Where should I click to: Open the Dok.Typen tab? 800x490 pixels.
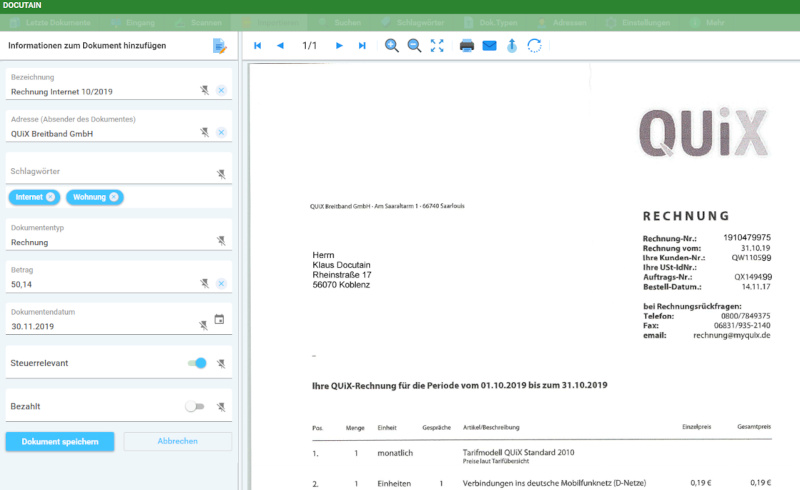tap(491, 22)
